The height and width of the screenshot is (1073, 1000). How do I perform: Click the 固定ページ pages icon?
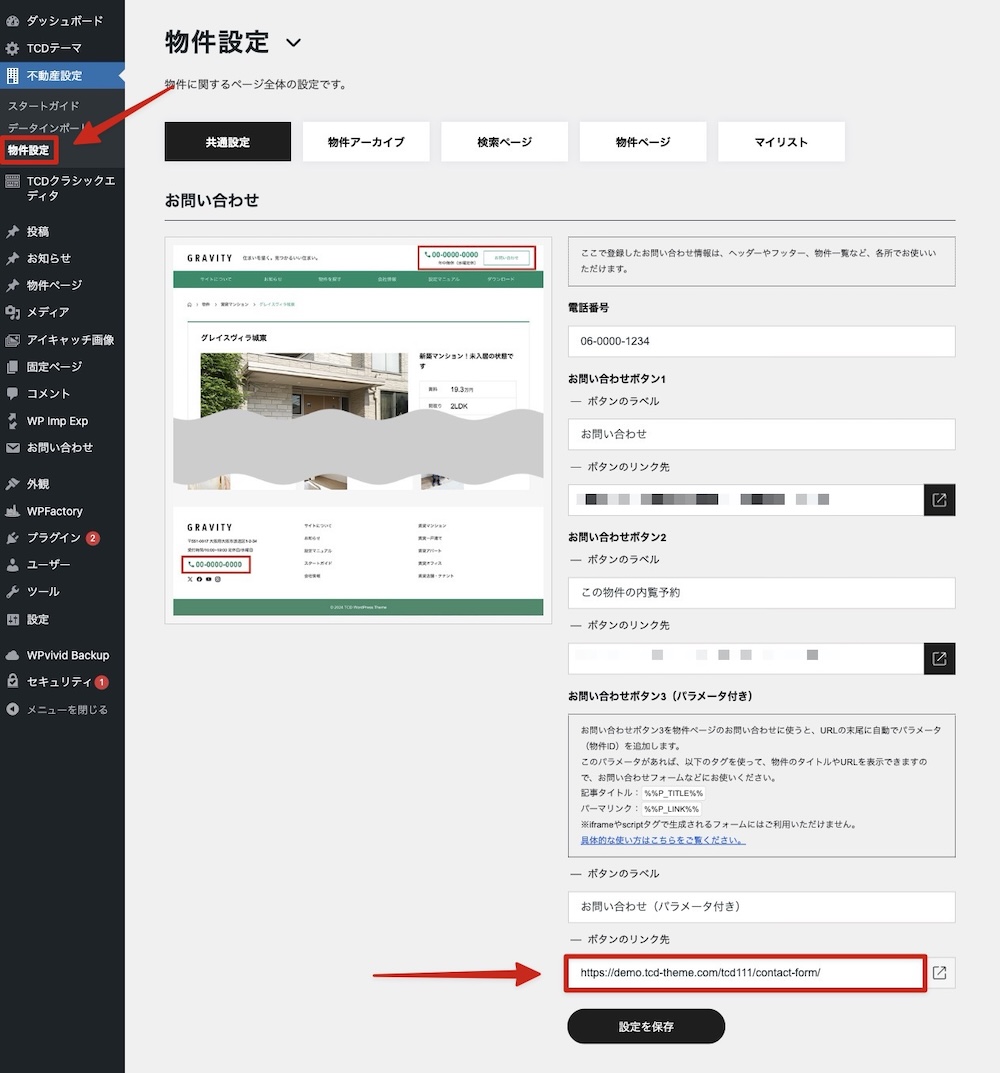tap(12, 367)
